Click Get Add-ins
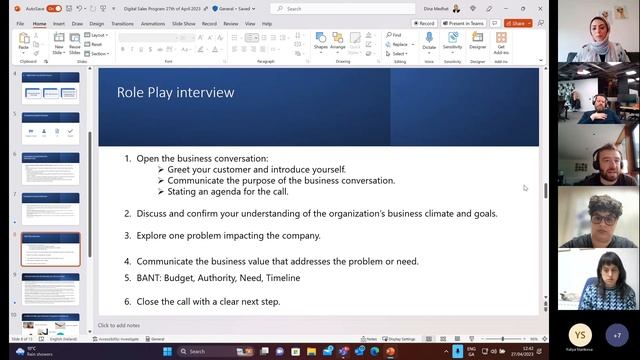640x360 pixels. click(x=501, y=42)
